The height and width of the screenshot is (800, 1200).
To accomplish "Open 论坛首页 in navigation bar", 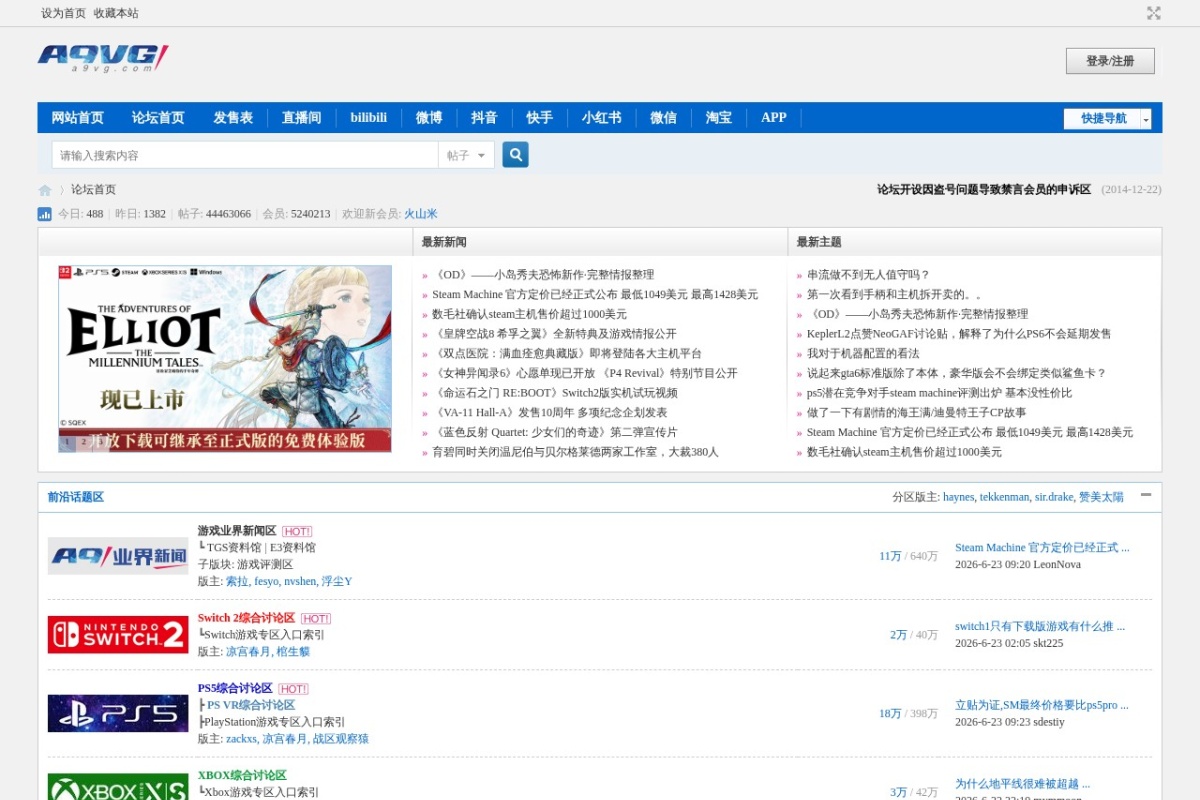I will pyautogui.click(x=158, y=118).
